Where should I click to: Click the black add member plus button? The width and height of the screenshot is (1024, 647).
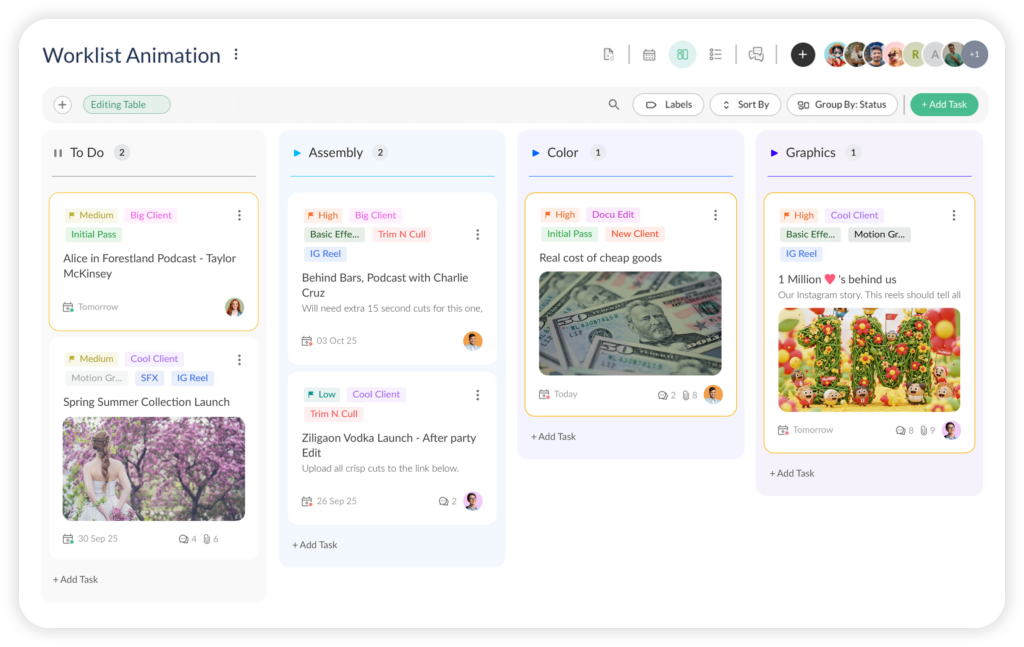pos(803,55)
